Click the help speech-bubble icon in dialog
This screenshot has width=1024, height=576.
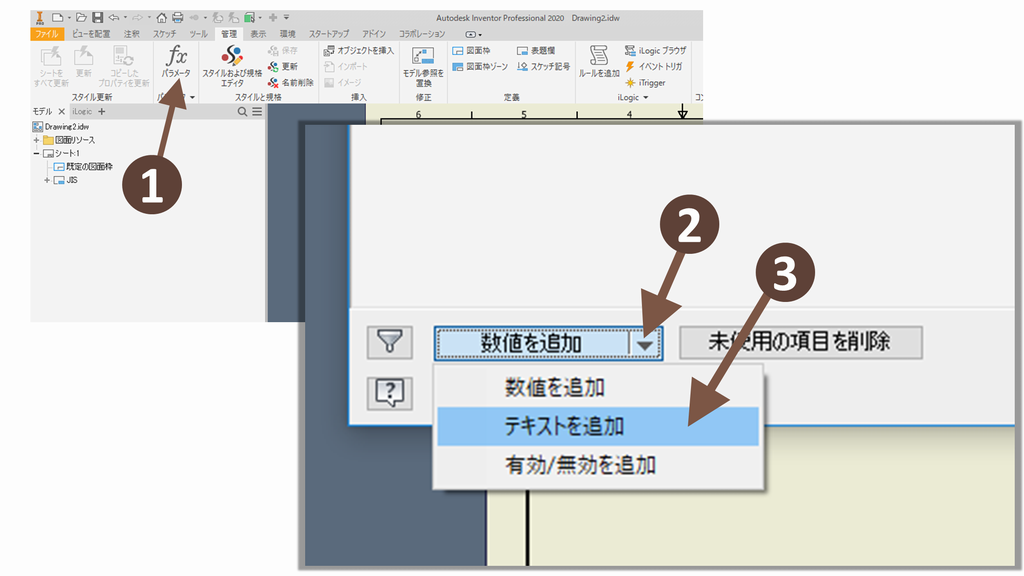click(390, 392)
